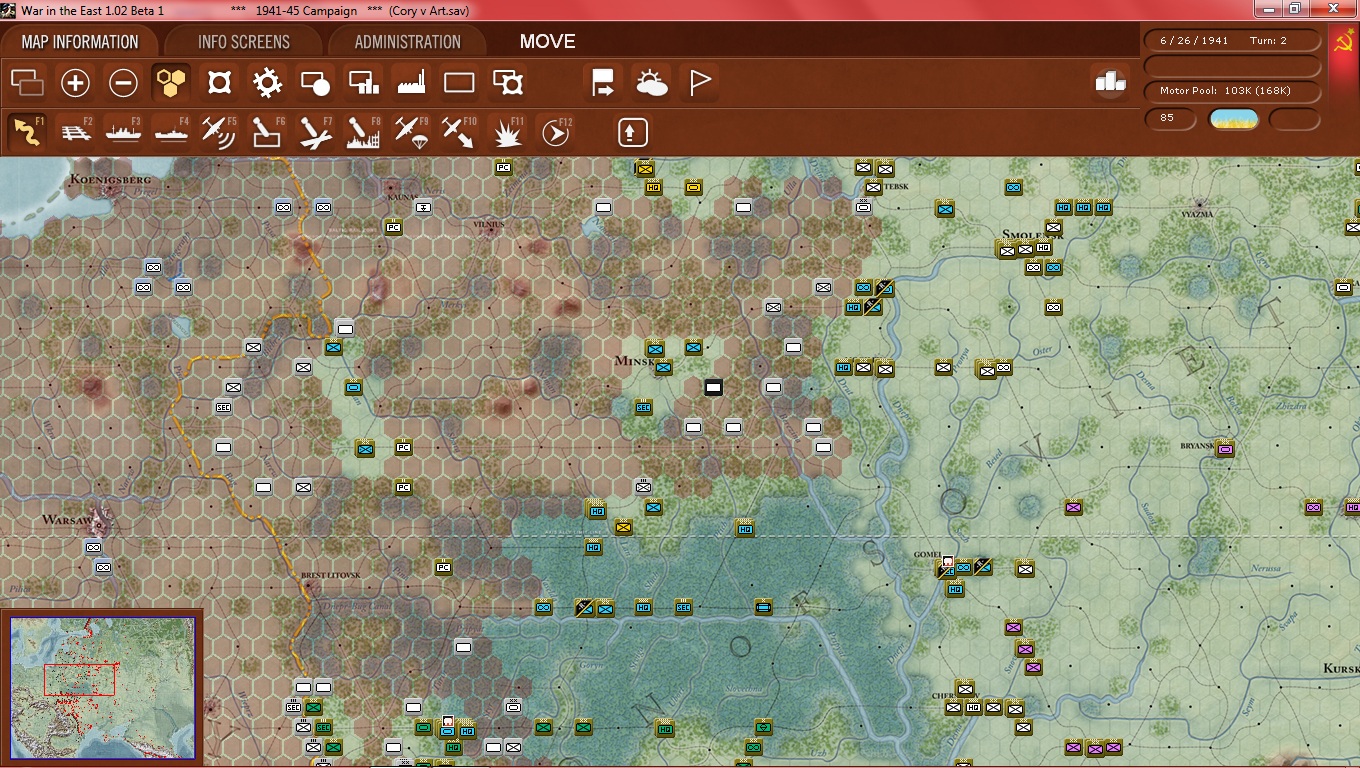Screen dimensions: 1360x768
Task: Select the F11 explosion mode icon
Action: 506,131
